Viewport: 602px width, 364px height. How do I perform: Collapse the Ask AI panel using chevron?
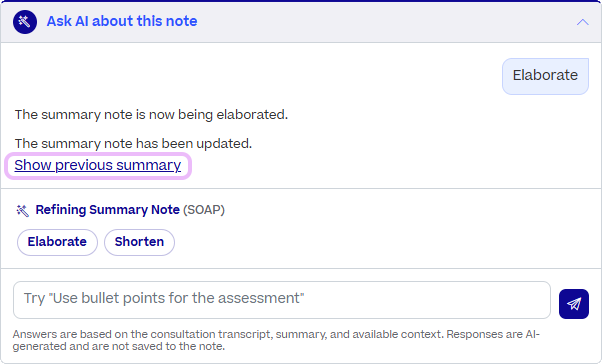tap(582, 22)
